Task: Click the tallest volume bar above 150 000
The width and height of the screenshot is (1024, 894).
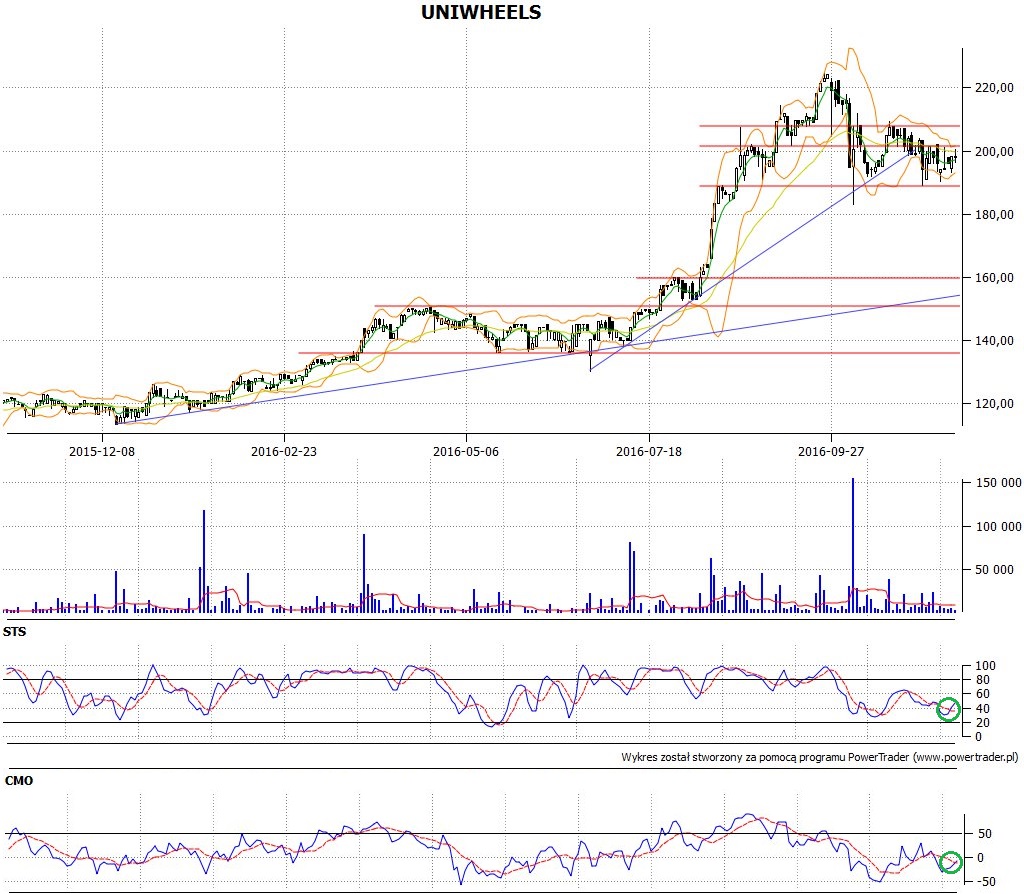Action: click(852, 545)
